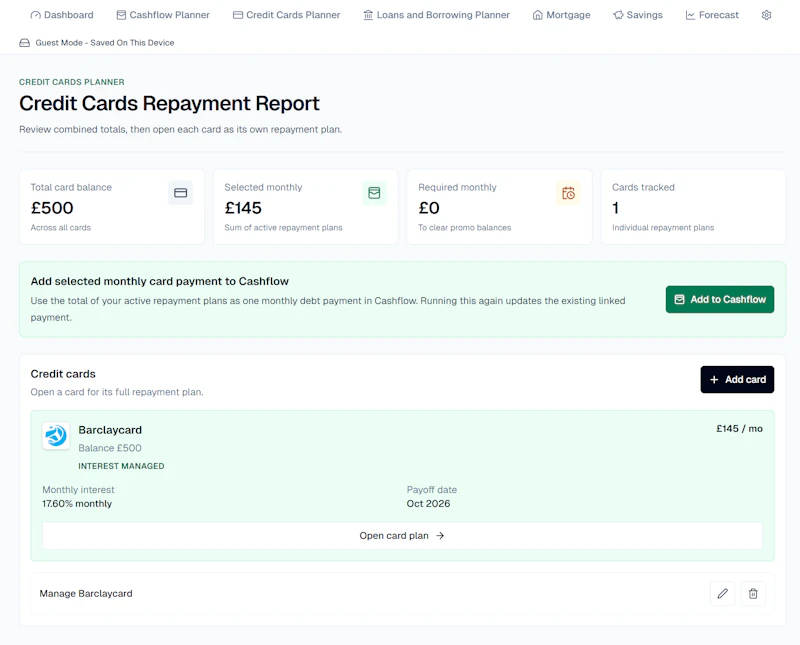Click the Cards tracked count 1
The width and height of the screenshot is (800, 645).
pyautogui.click(x=615, y=208)
